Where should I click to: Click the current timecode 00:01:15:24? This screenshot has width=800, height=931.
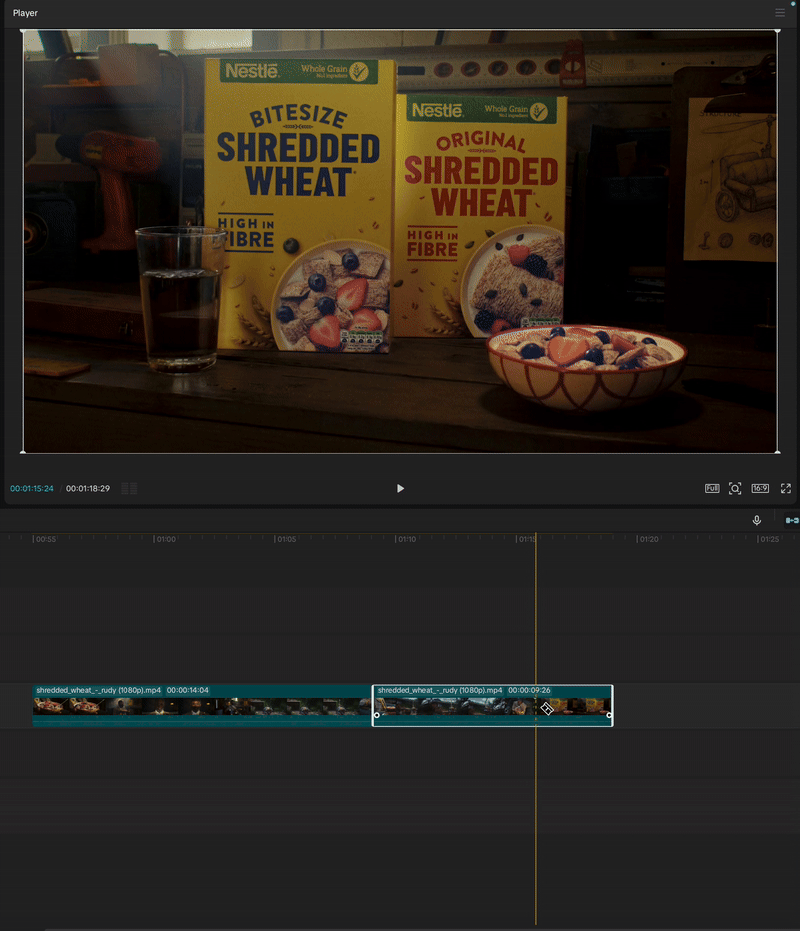coord(32,488)
